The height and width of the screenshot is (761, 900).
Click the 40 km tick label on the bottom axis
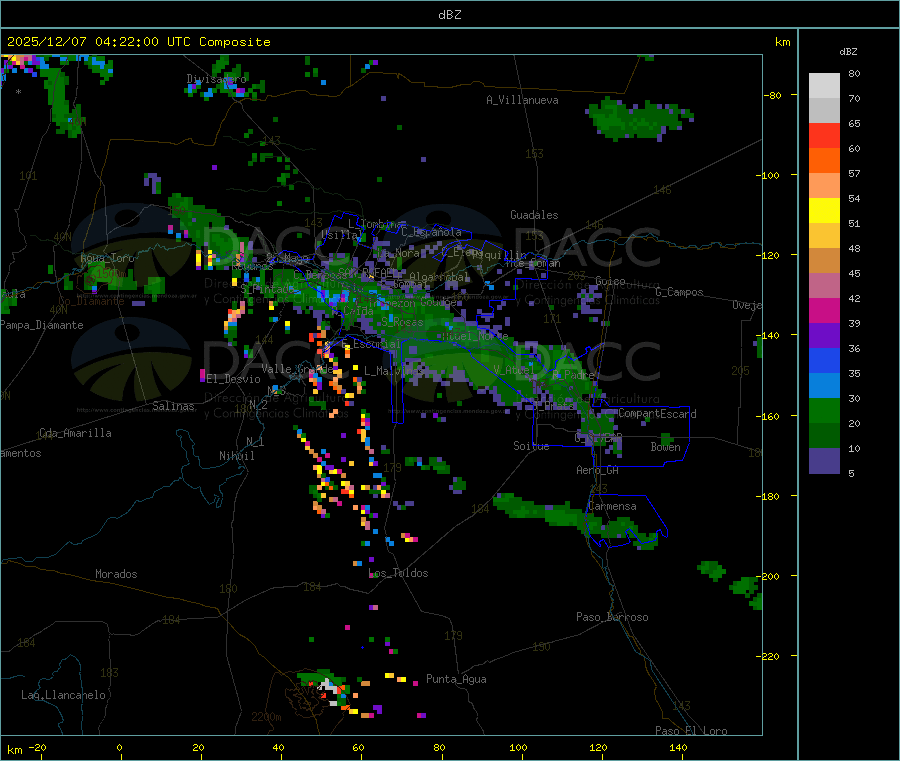pos(278,747)
